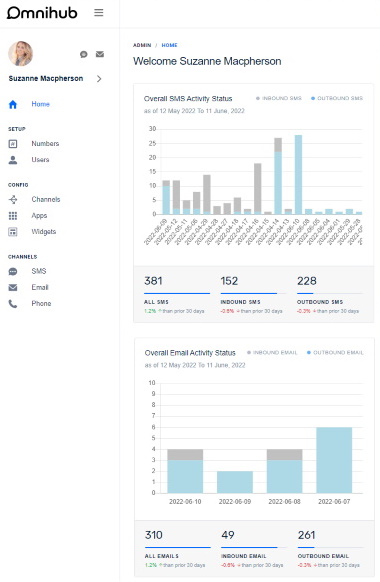
Task: Open the SMS channel link
Action: click(39, 271)
